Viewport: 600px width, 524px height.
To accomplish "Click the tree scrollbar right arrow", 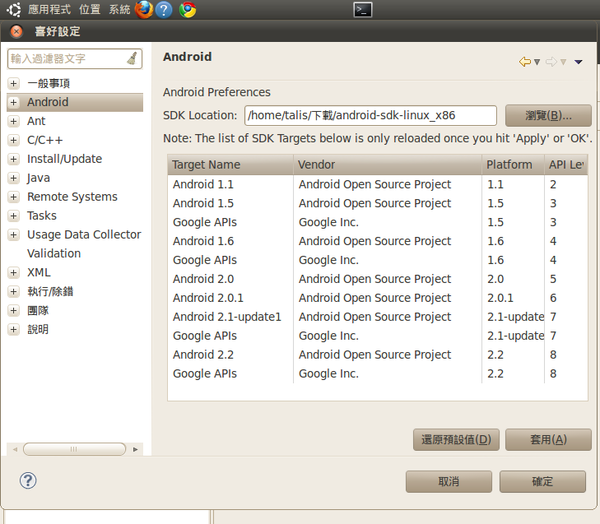I will click(135, 449).
